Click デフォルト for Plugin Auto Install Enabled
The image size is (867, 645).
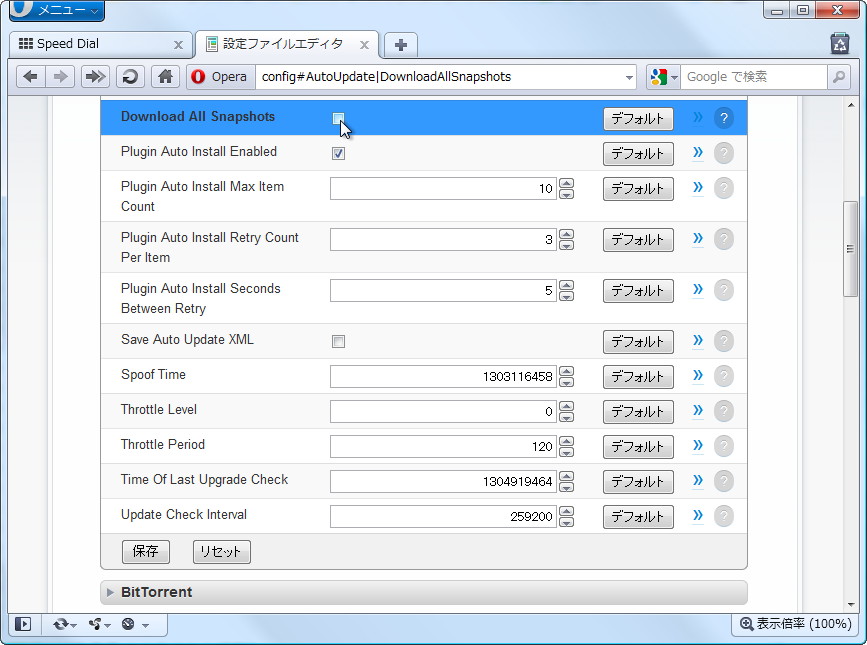coord(638,154)
